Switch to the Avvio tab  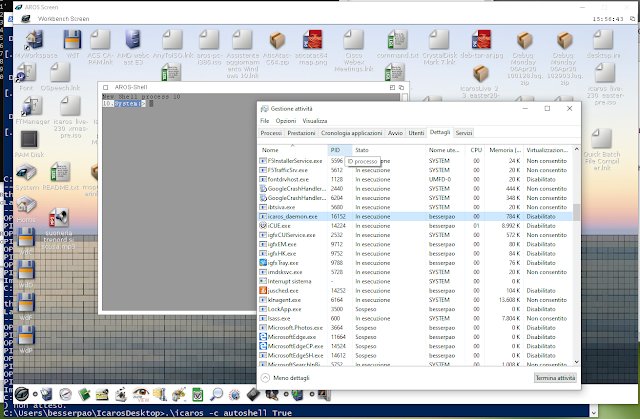point(395,133)
